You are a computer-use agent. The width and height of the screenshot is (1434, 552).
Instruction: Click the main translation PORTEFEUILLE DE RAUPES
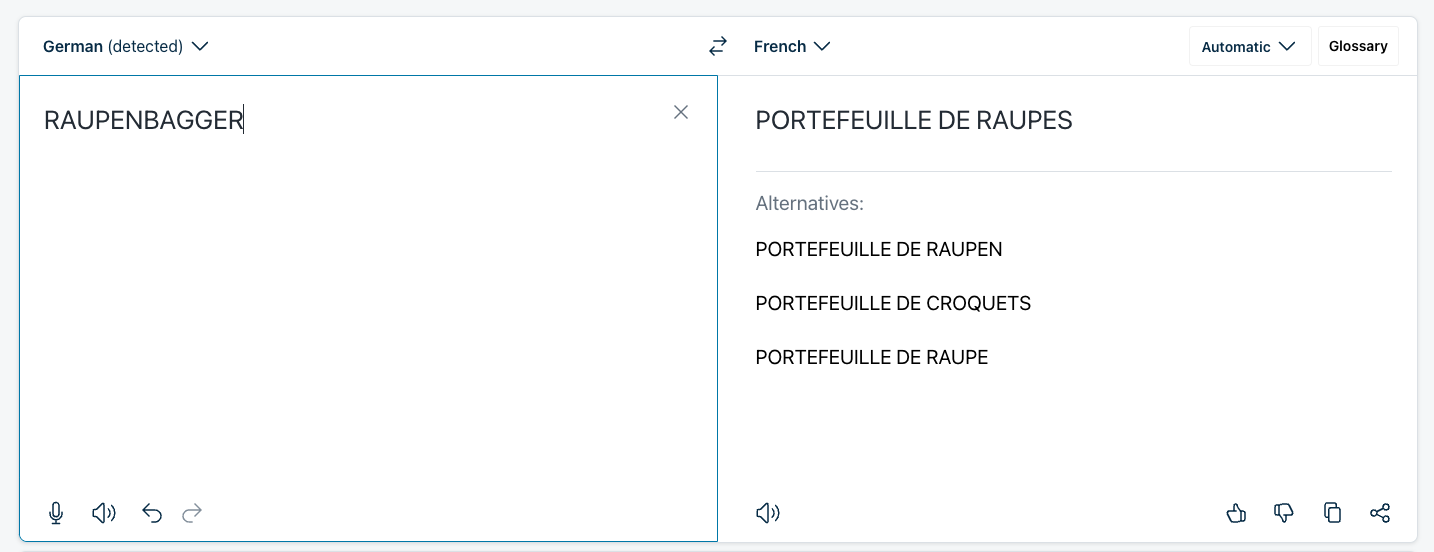point(913,120)
